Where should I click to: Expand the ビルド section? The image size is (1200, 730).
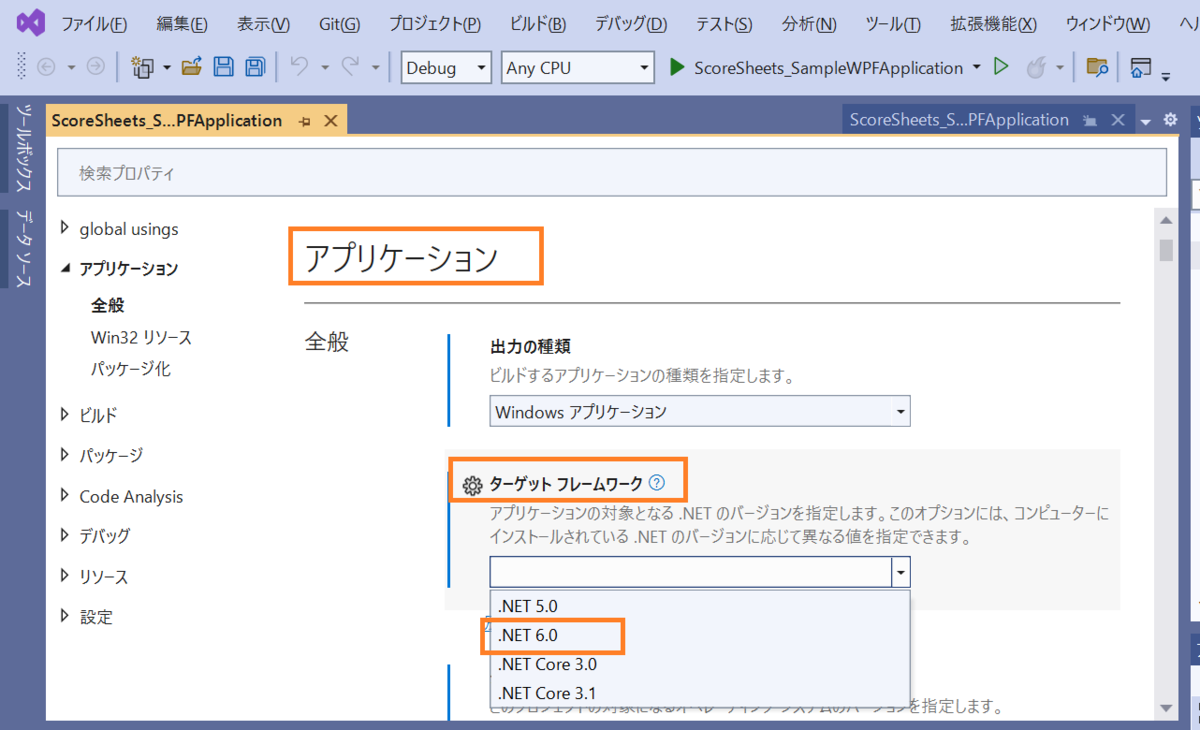point(65,414)
